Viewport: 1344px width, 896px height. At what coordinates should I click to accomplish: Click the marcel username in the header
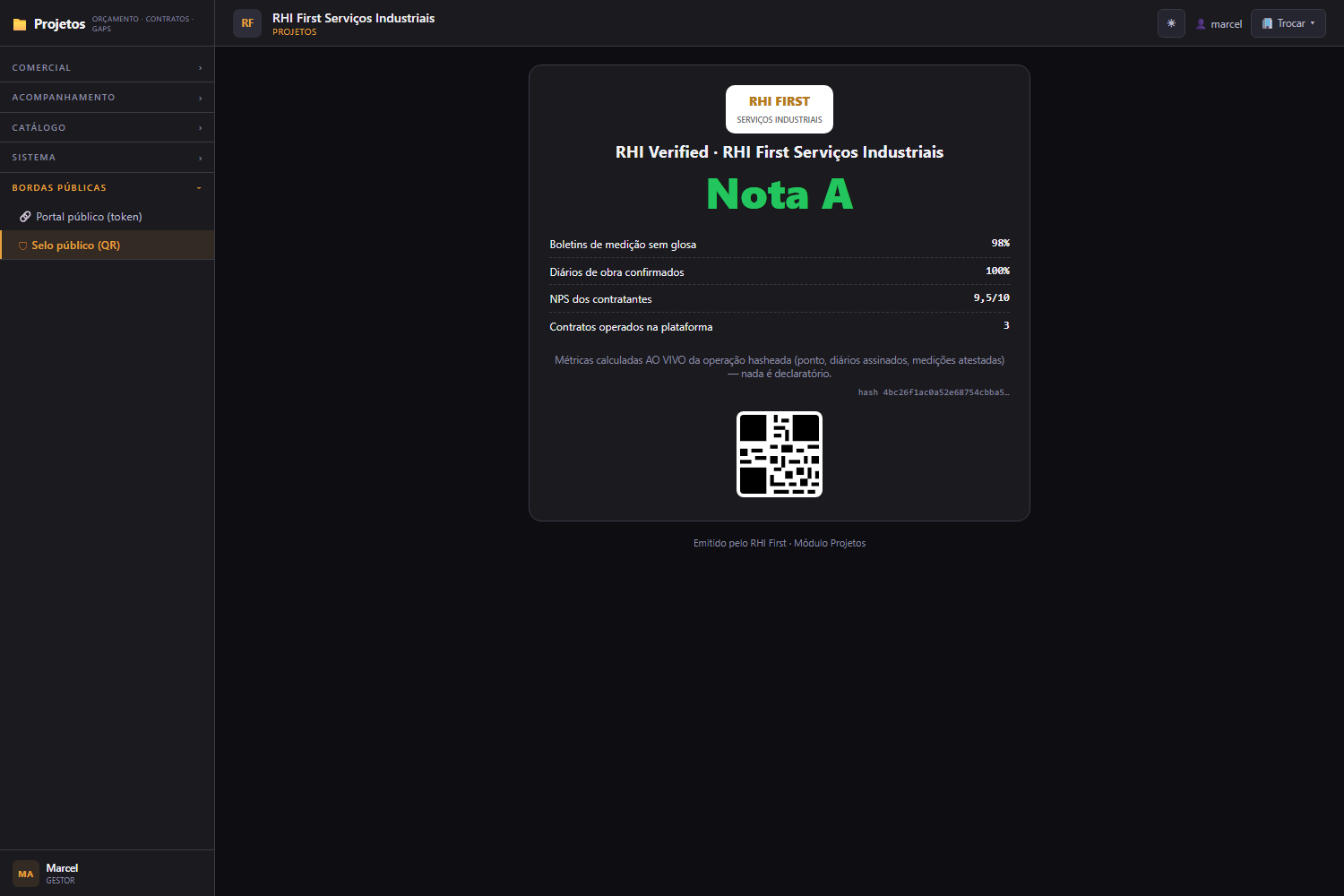tap(1226, 24)
